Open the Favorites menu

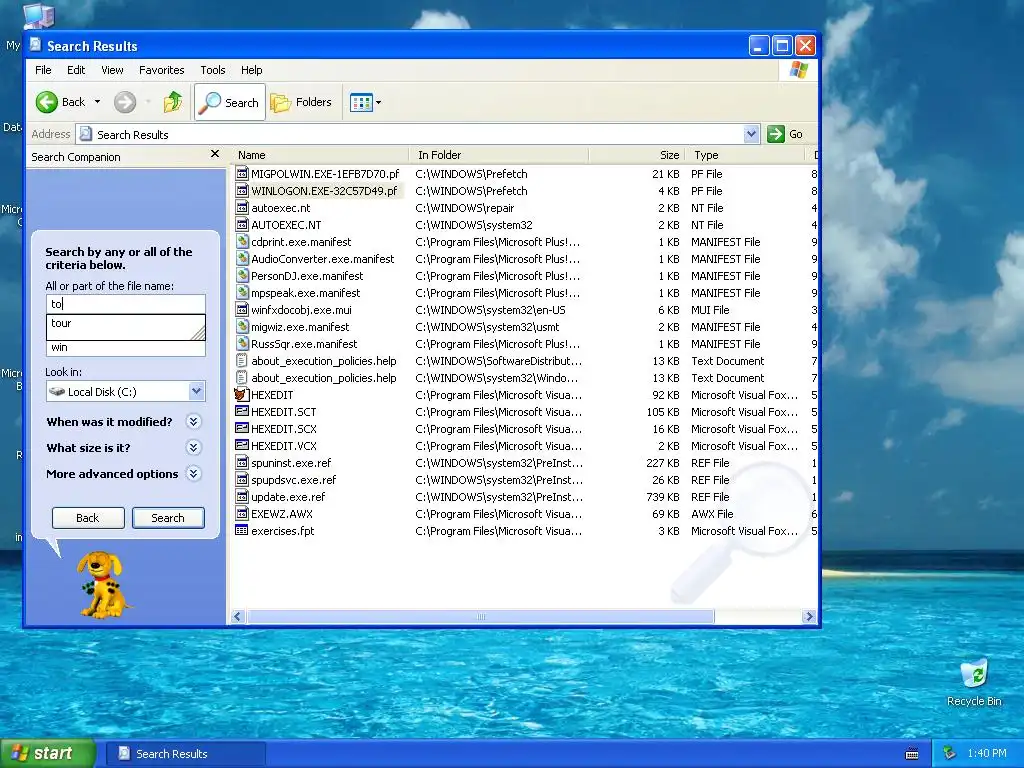[x=161, y=70]
